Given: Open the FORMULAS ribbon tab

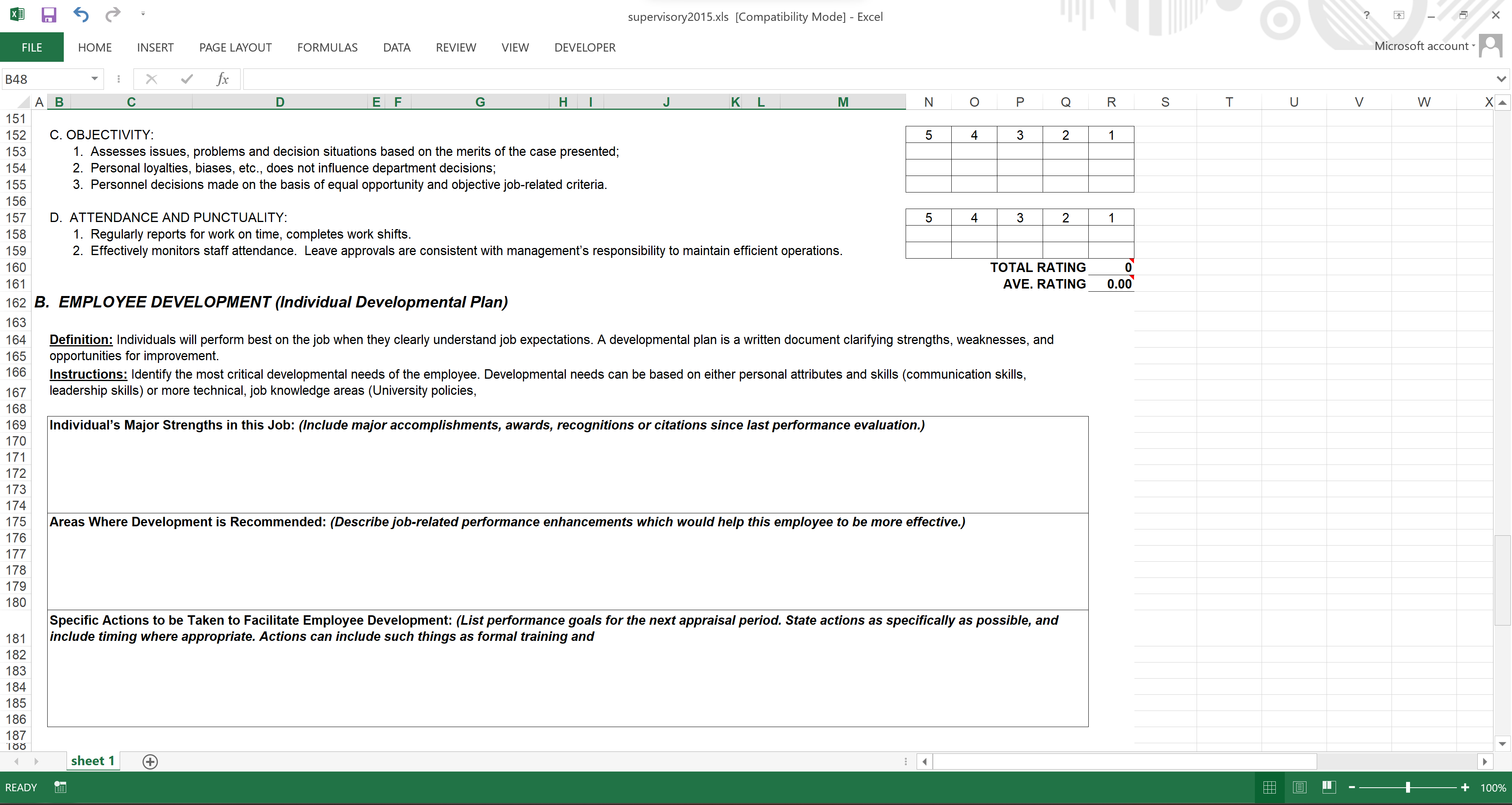Looking at the screenshot, I should tap(327, 48).
